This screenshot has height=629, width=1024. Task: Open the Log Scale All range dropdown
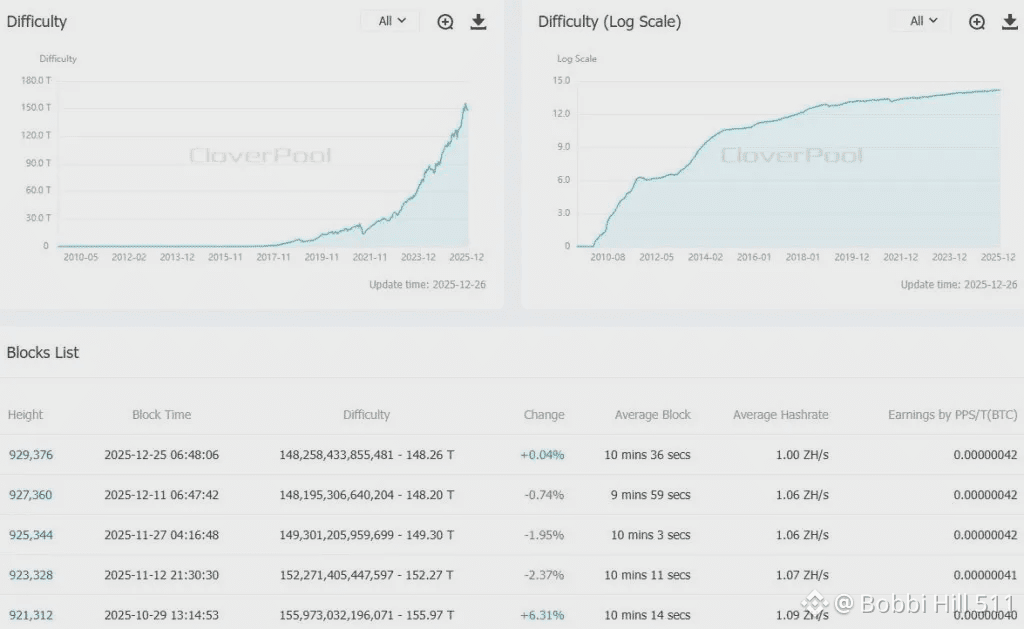pyautogui.click(x=923, y=21)
